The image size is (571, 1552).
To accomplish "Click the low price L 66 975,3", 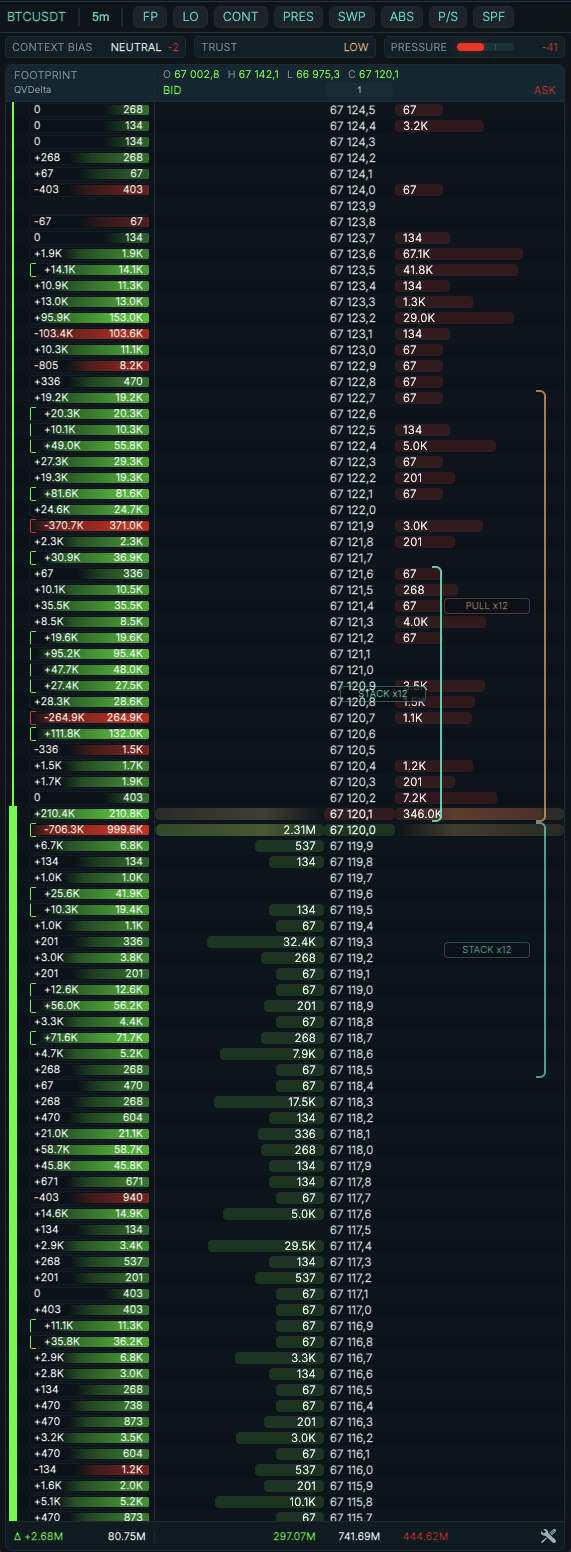I will pos(315,74).
